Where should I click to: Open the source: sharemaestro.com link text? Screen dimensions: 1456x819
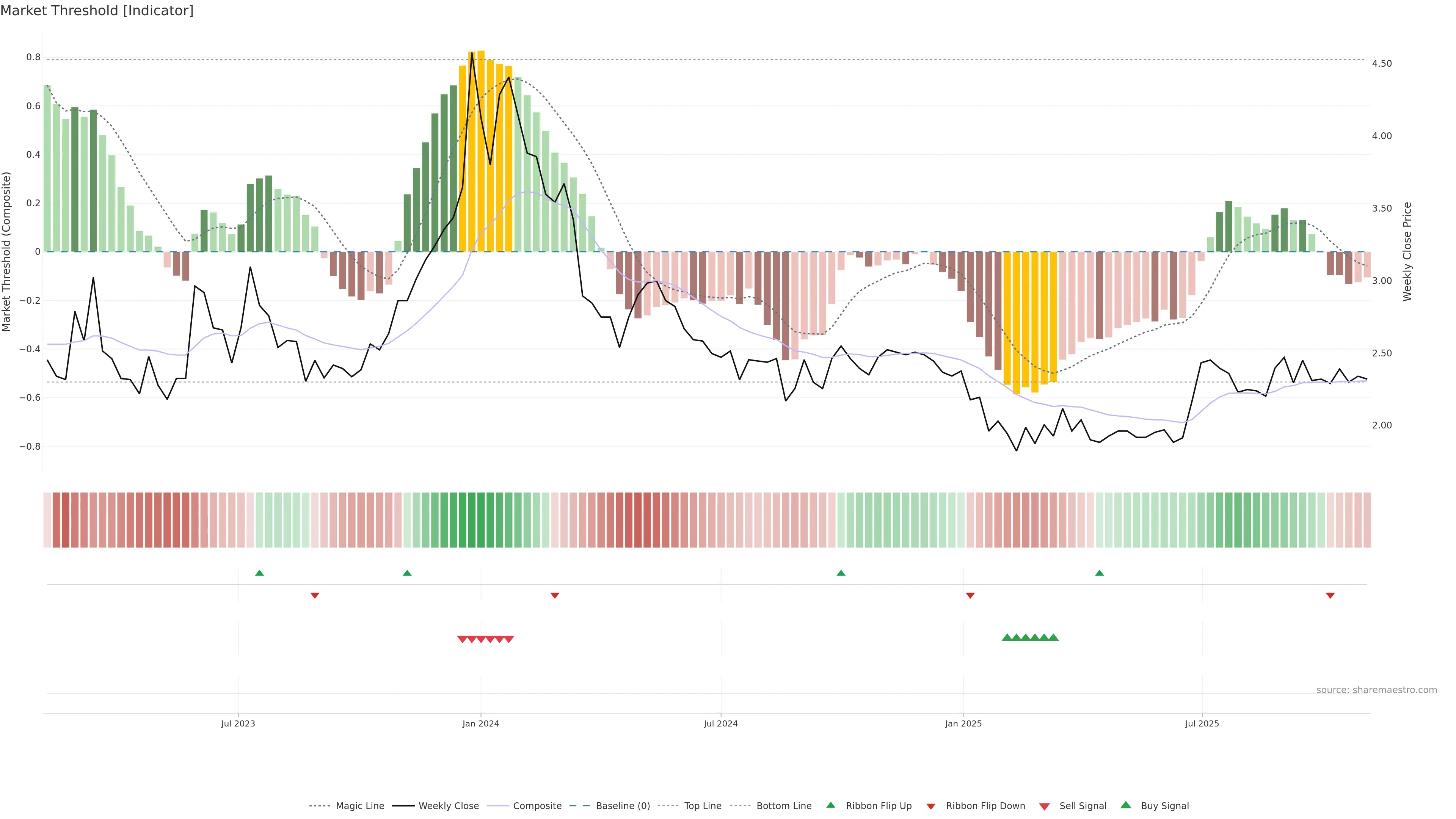[1376, 690]
